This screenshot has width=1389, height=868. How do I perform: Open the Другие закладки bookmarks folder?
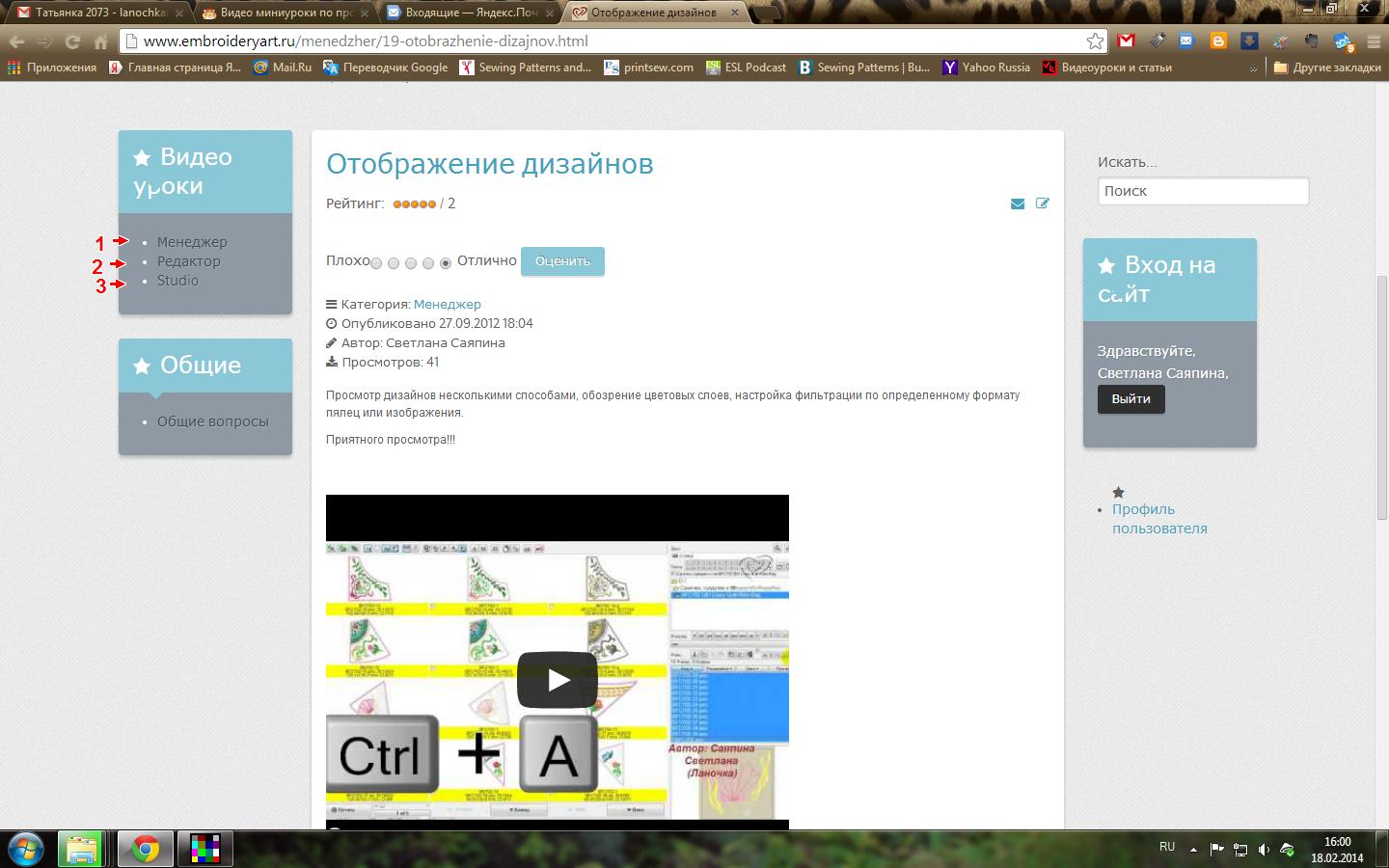click(1326, 68)
